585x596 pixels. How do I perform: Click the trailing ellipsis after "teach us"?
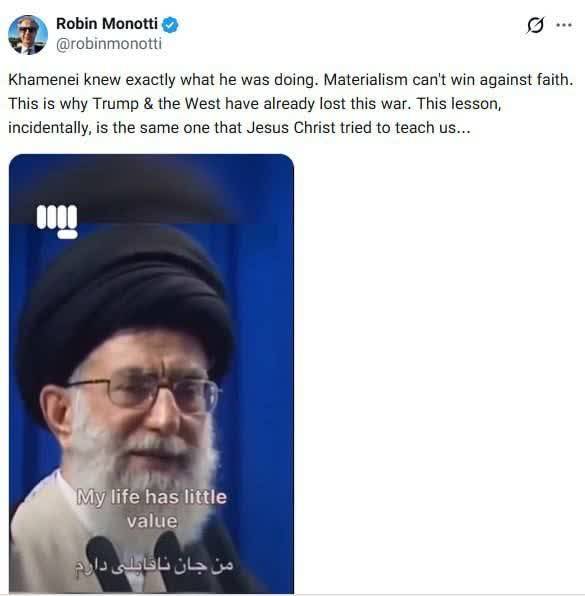[x=463, y=131]
